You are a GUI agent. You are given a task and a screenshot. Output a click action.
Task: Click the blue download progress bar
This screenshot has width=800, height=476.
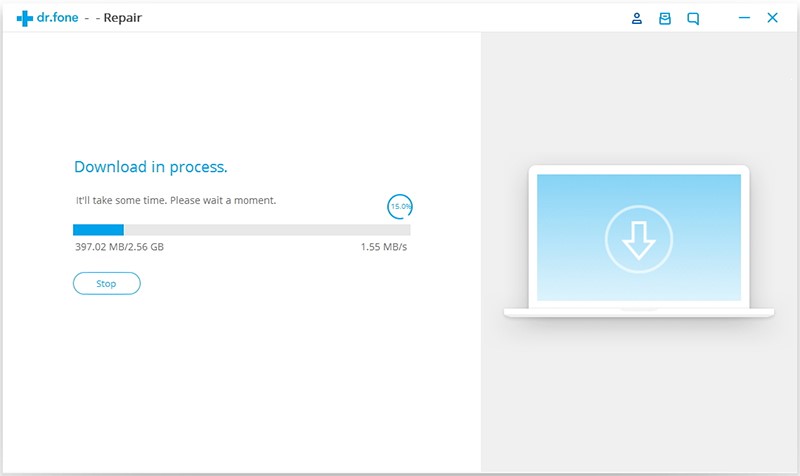click(242, 230)
